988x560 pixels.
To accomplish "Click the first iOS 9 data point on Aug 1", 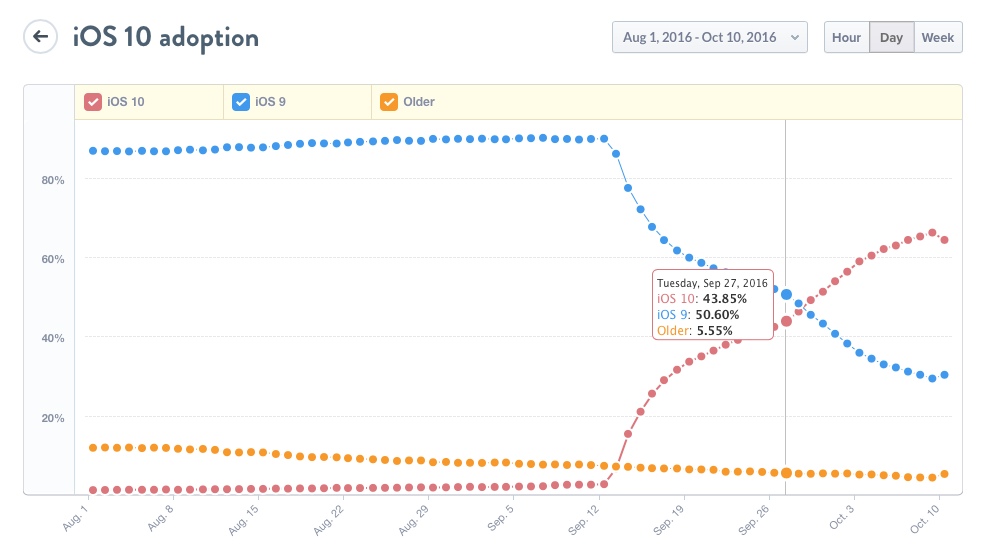I will click(x=93, y=151).
